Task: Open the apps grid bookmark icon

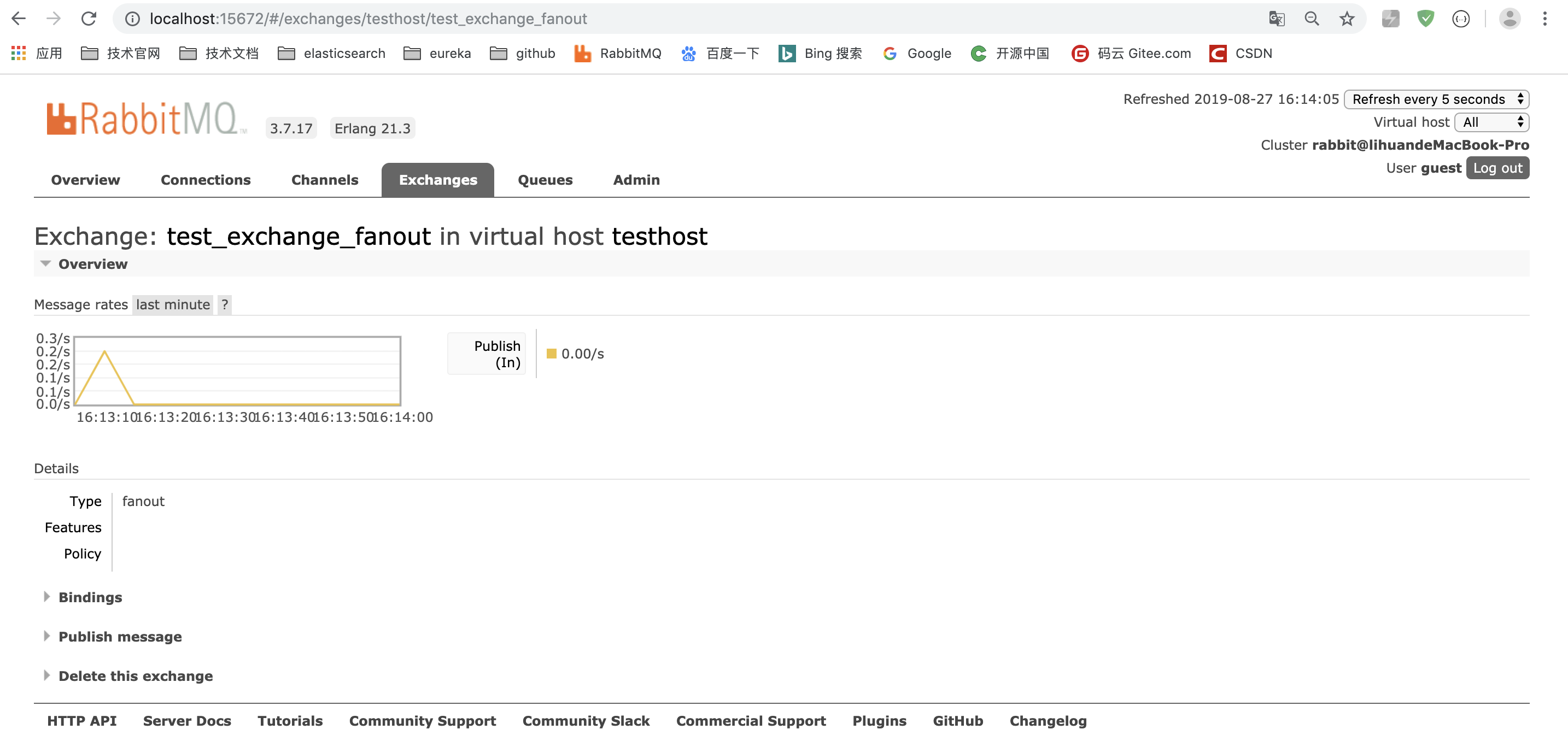Action: coord(19,54)
